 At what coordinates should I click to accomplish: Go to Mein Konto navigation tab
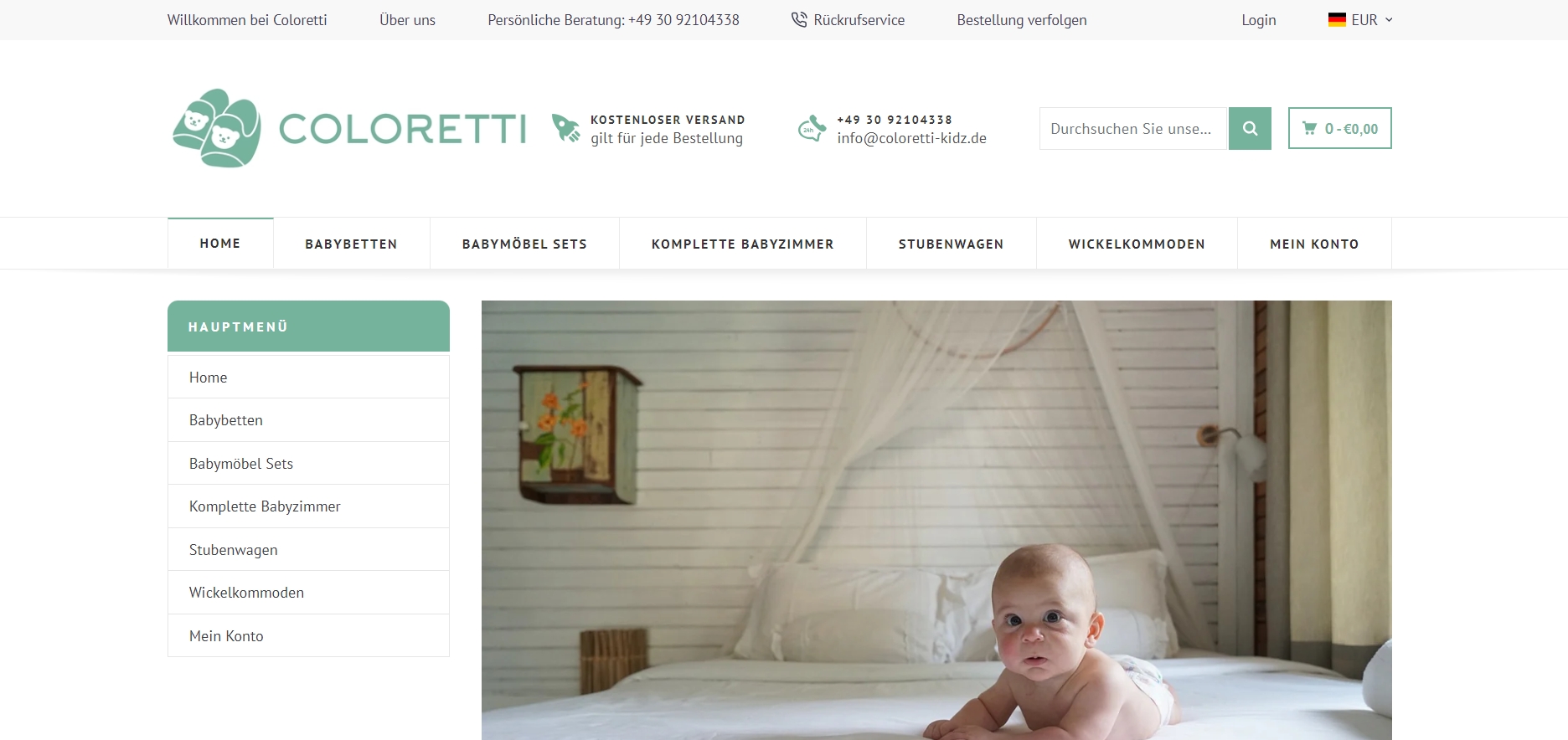(x=1314, y=244)
